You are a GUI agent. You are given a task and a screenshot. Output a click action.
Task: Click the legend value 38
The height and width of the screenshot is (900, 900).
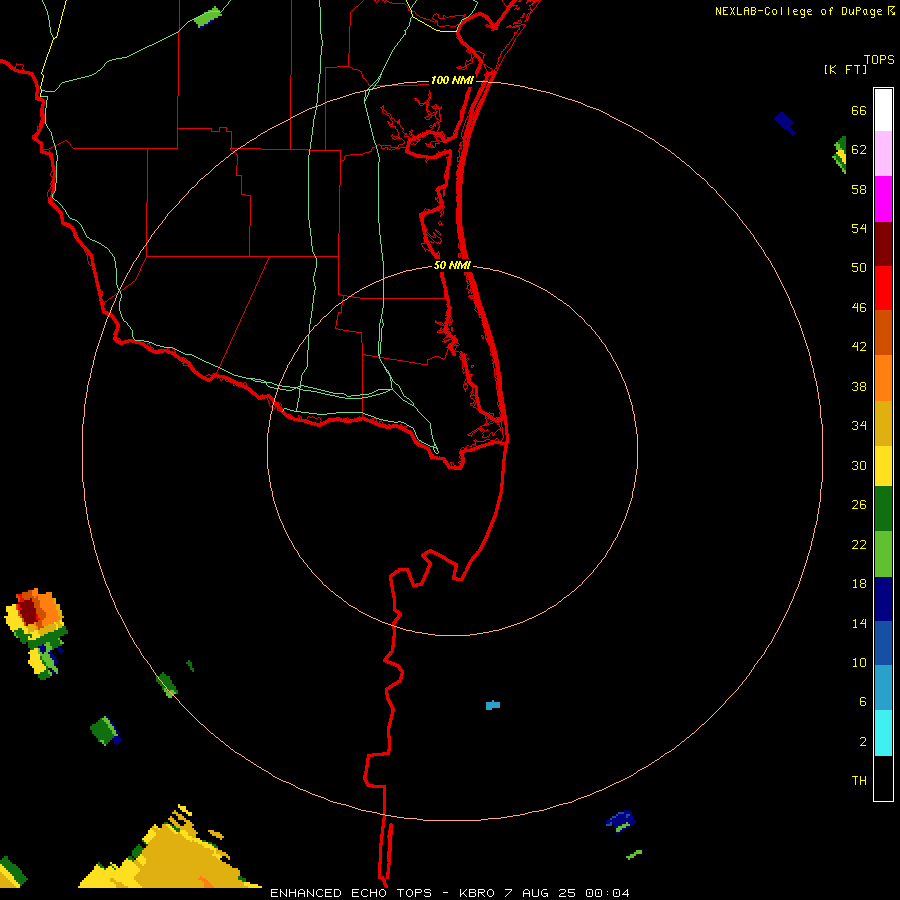[859, 386]
